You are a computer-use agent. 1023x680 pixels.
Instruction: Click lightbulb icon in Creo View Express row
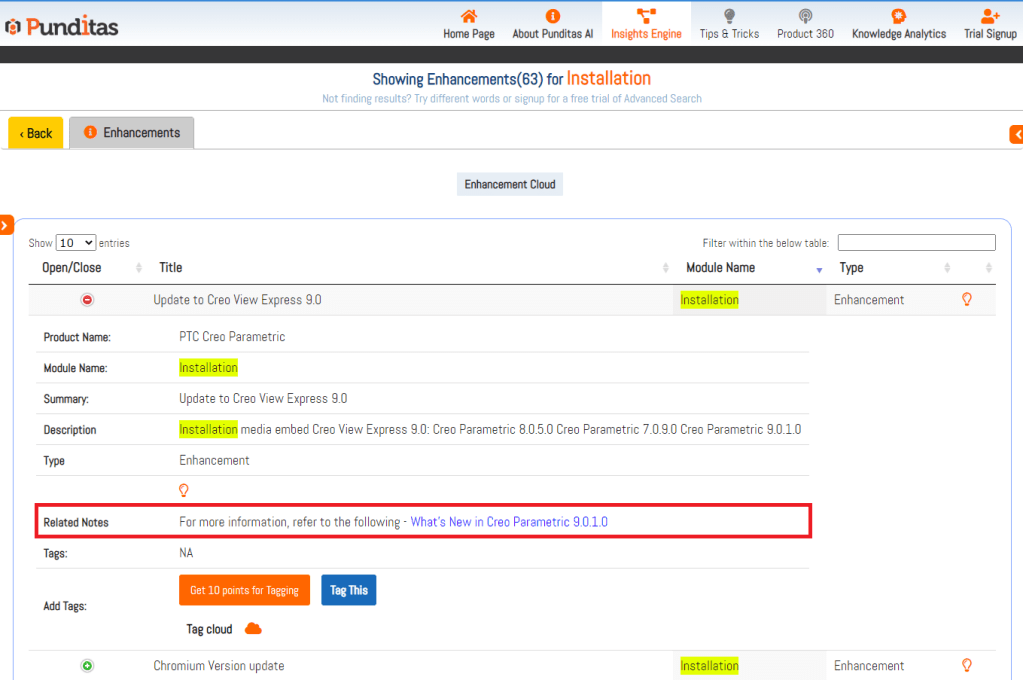tap(967, 299)
